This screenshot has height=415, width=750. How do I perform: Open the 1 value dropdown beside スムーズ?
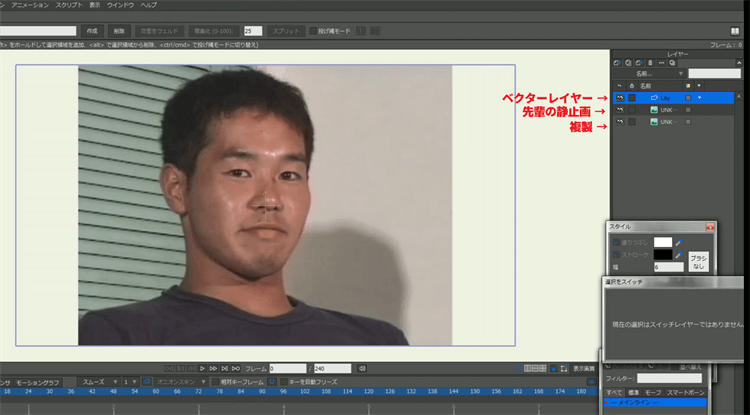click(130, 382)
